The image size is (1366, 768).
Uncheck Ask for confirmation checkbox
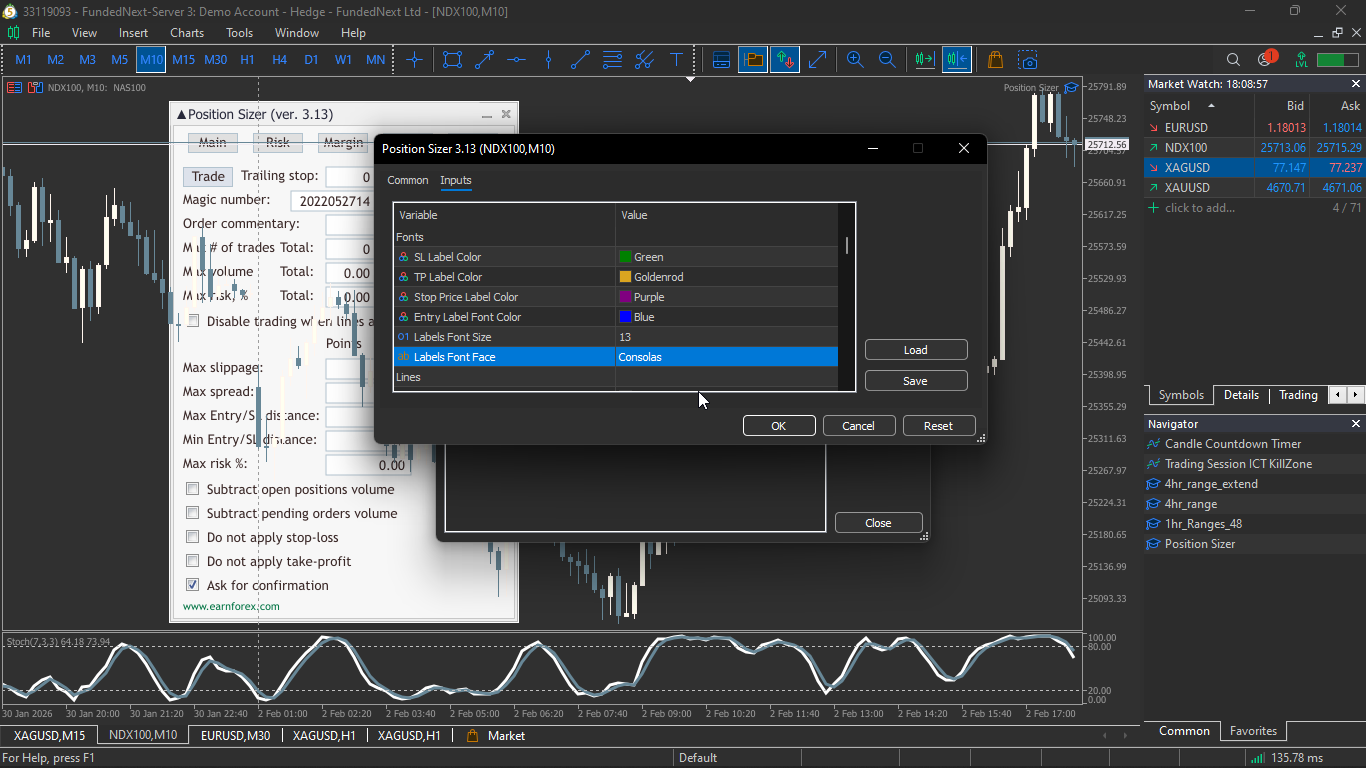pos(193,585)
